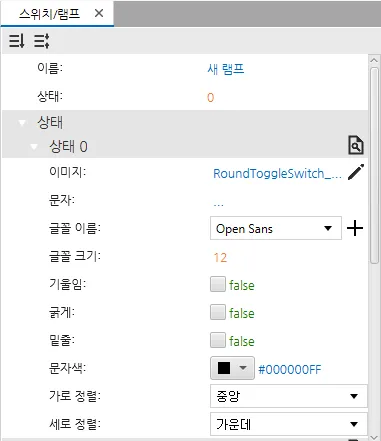This screenshot has height=441, width=381.
Task: Click the RoundToggleSwitch image link
Action: pyautogui.click(x=277, y=173)
